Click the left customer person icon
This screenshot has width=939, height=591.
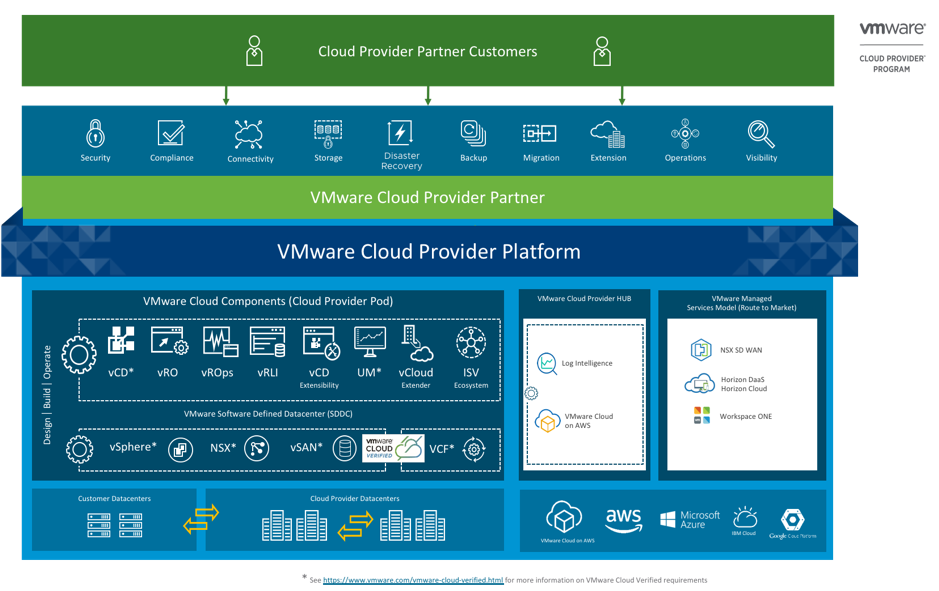pyautogui.click(x=254, y=51)
